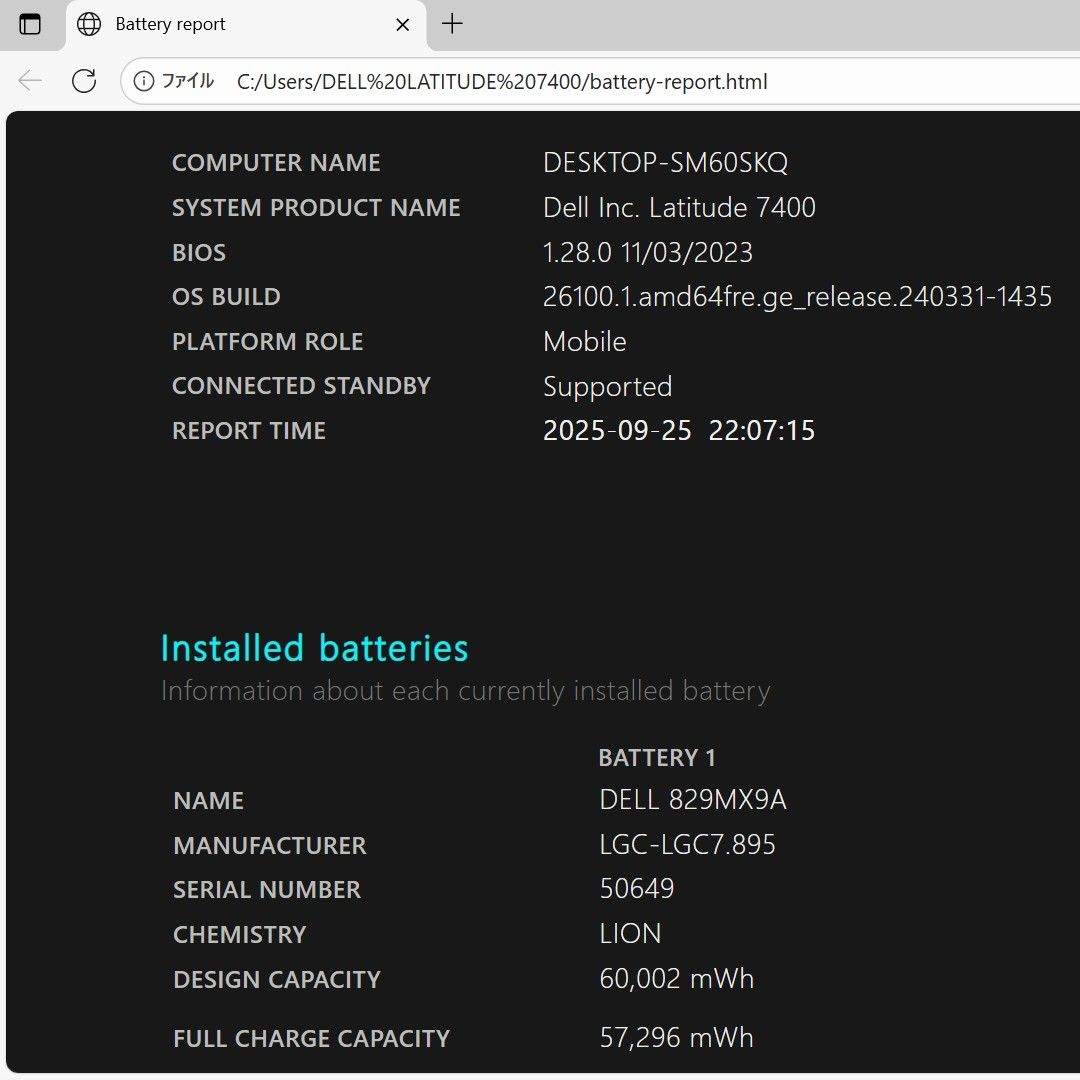Click the back navigation arrow
Image resolution: width=1080 pixels, height=1080 pixels.
30,81
